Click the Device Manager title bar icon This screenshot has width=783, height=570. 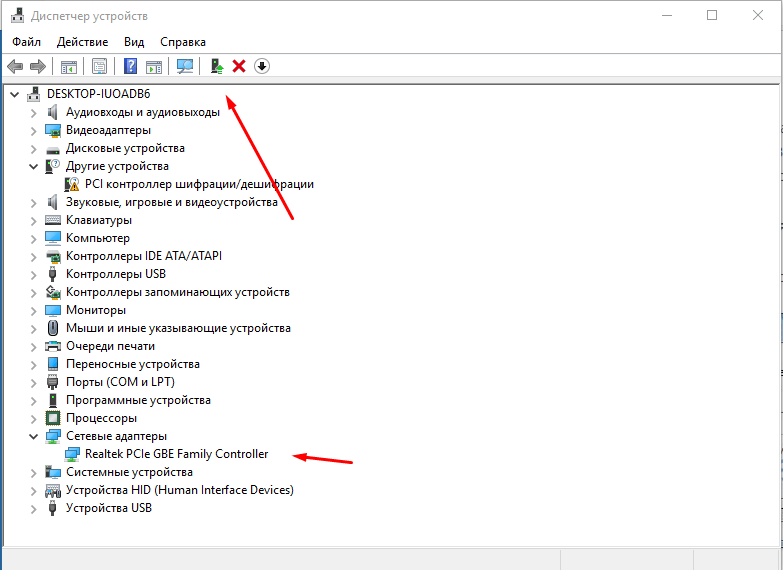17,15
